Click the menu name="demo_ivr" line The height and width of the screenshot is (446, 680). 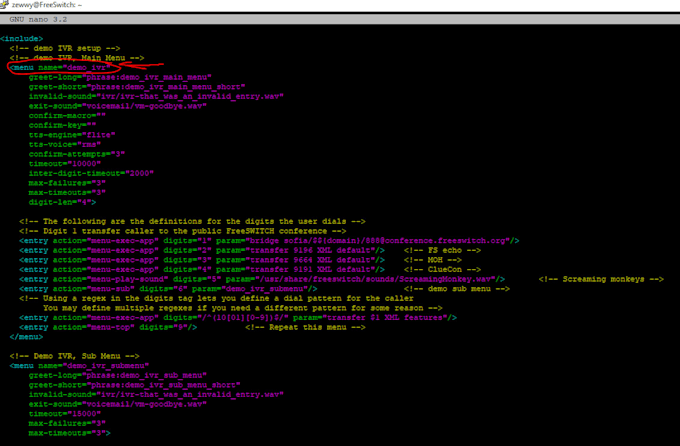click(x=60, y=68)
